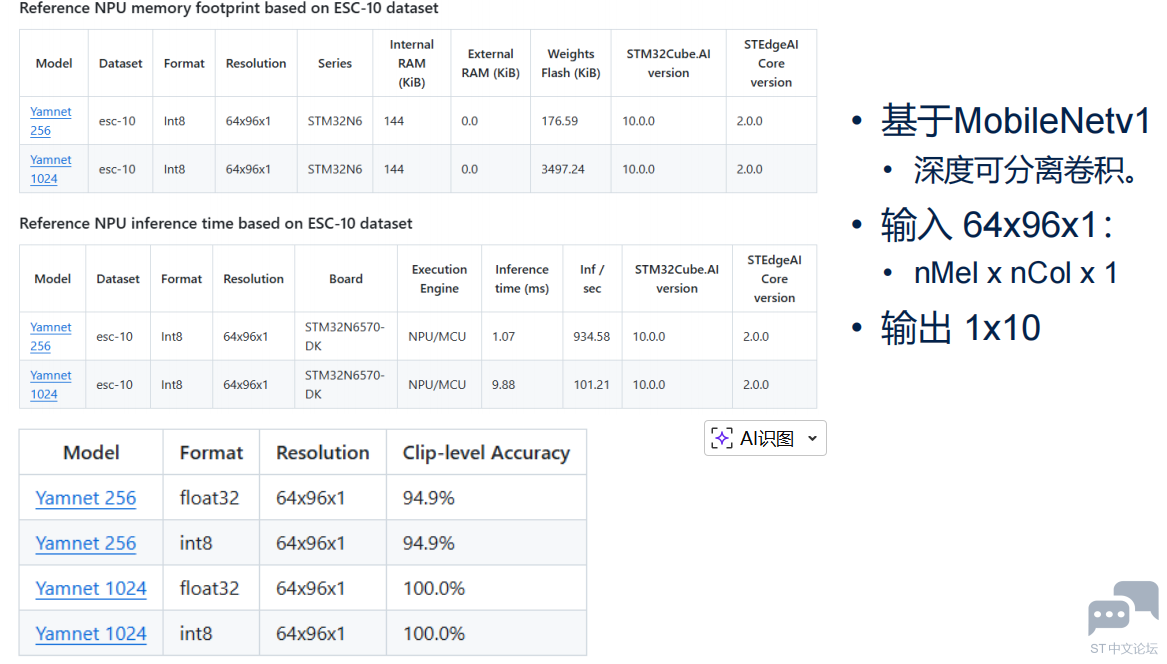Image resolution: width=1167 pixels, height=664 pixels.
Task: Click heading 'Reference NPU memory footprint based on ESC-10 dataset'
Action: point(228,8)
